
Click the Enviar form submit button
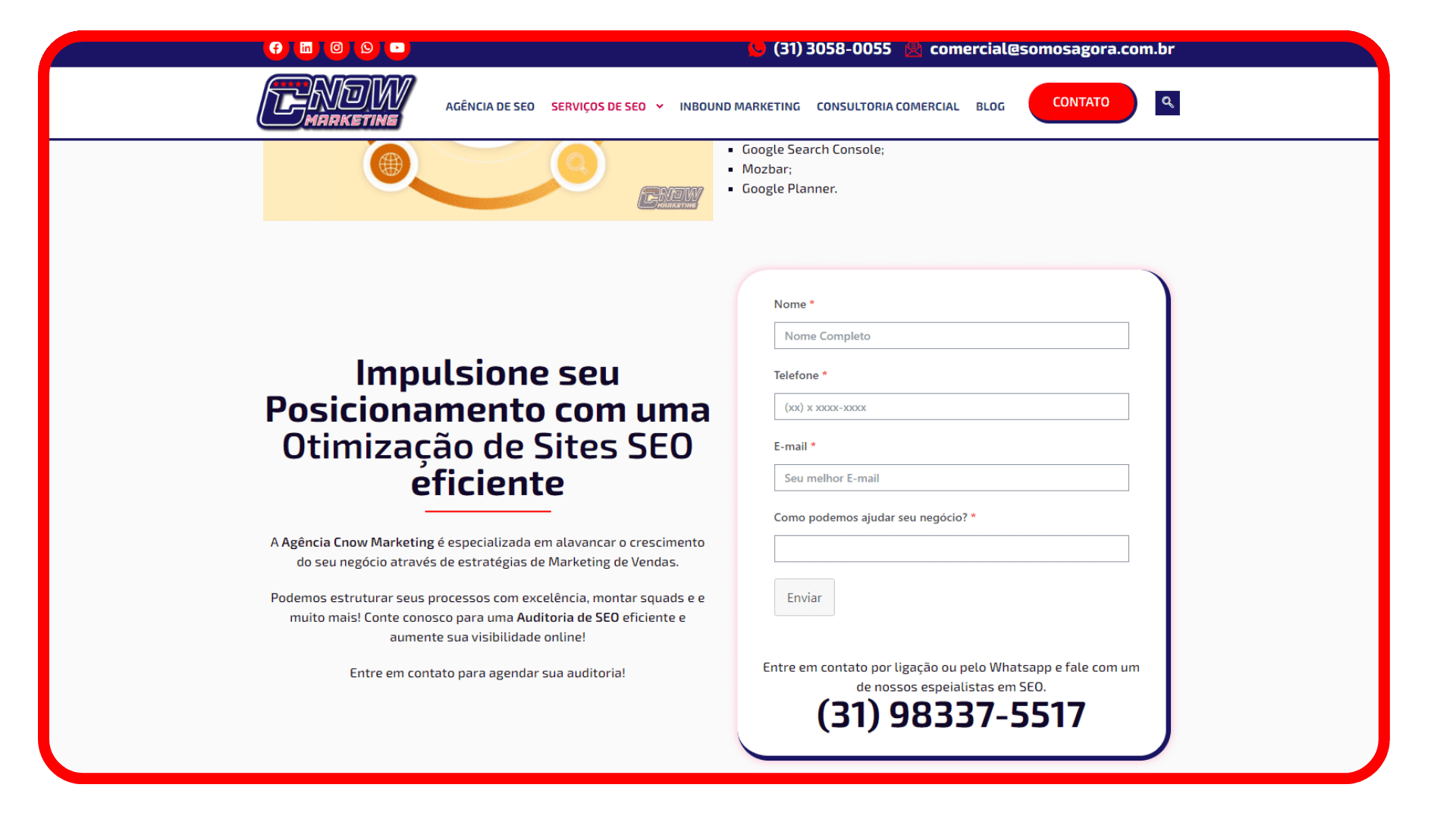(805, 597)
